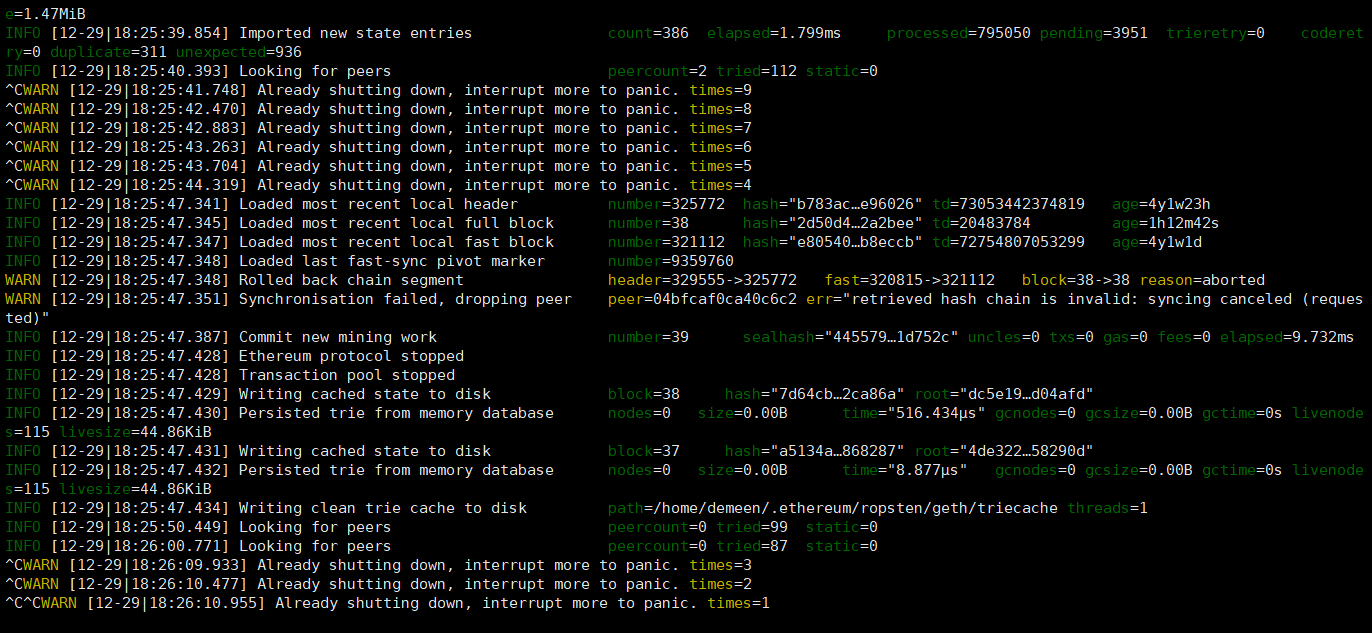Select time "516.434µs" value

[914, 413]
